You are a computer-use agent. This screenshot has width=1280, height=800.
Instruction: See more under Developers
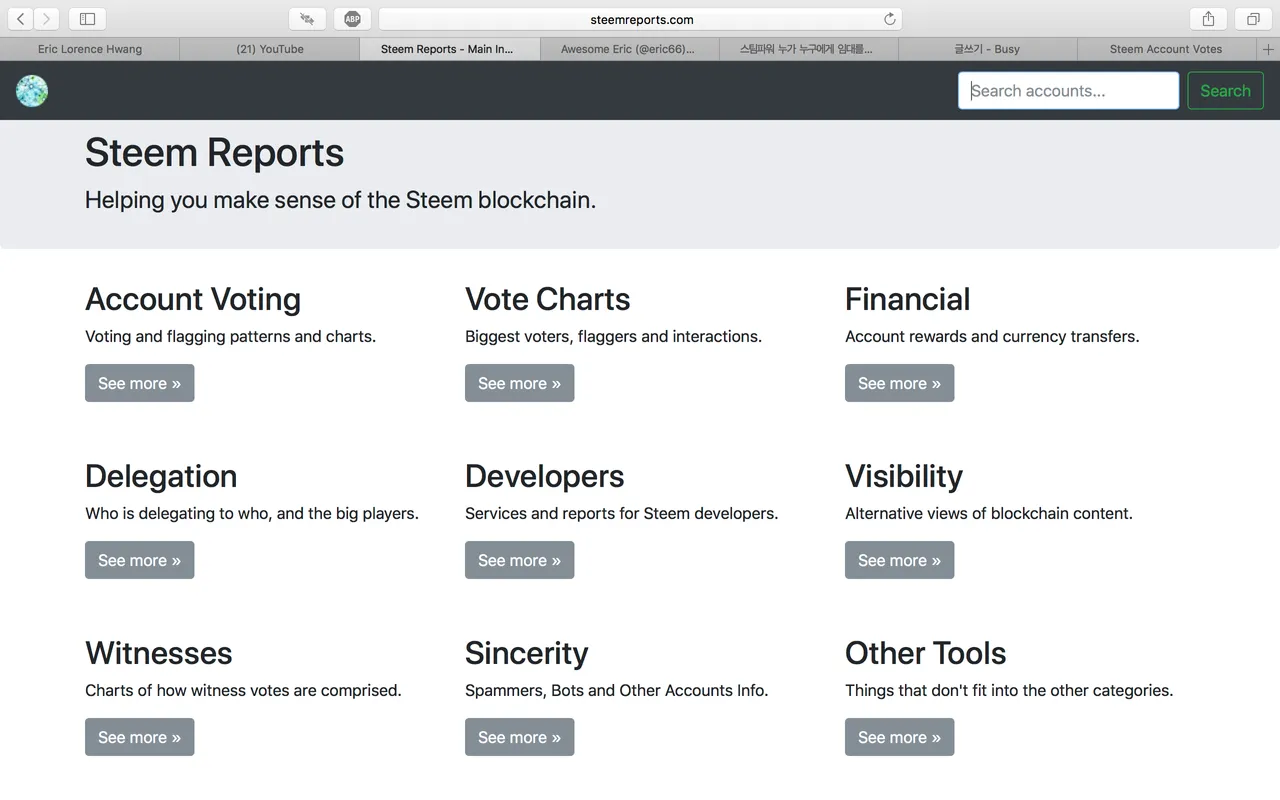(x=519, y=560)
